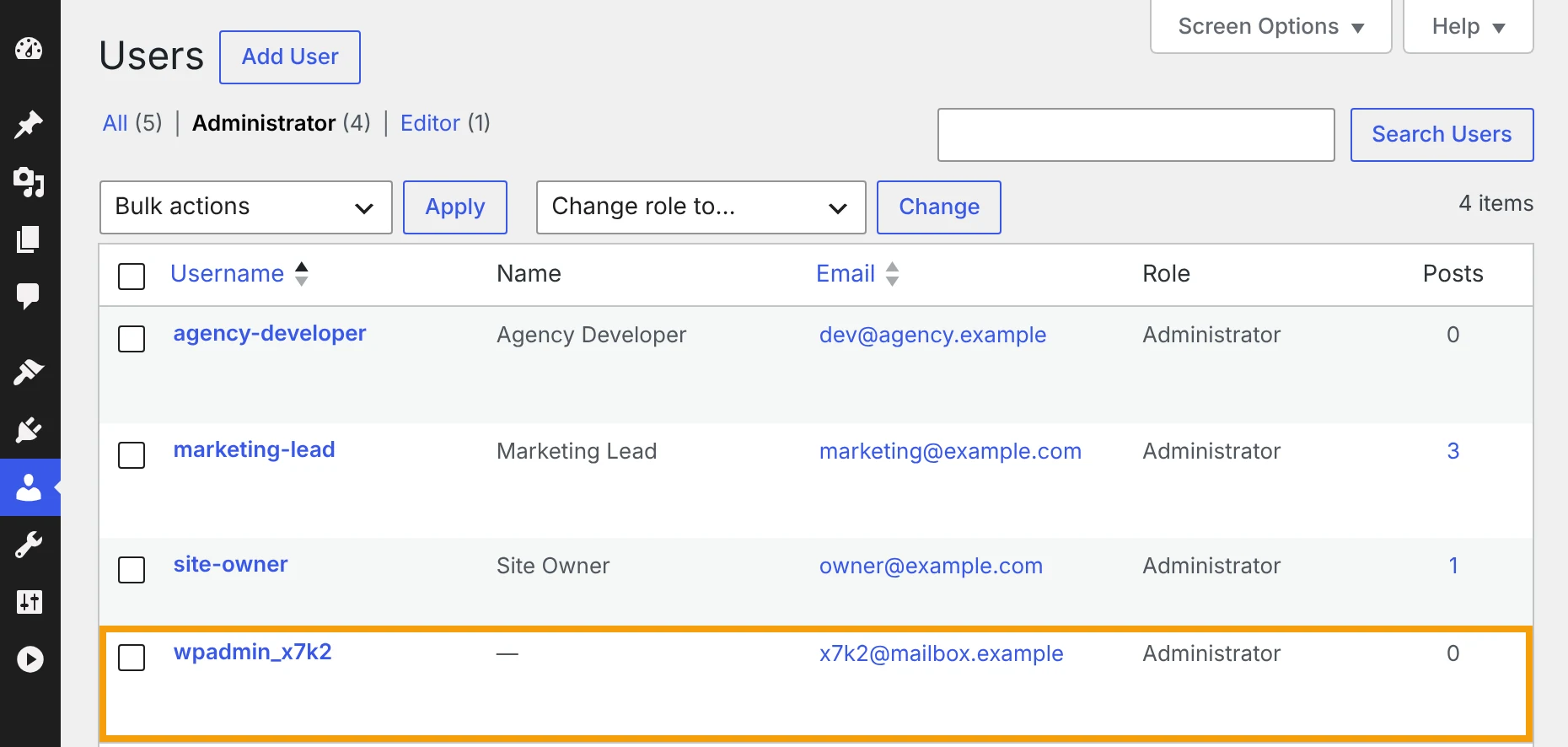The height and width of the screenshot is (747, 1568).
Task: Check the marketing-lead row checkbox
Action: pyautogui.click(x=132, y=455)
